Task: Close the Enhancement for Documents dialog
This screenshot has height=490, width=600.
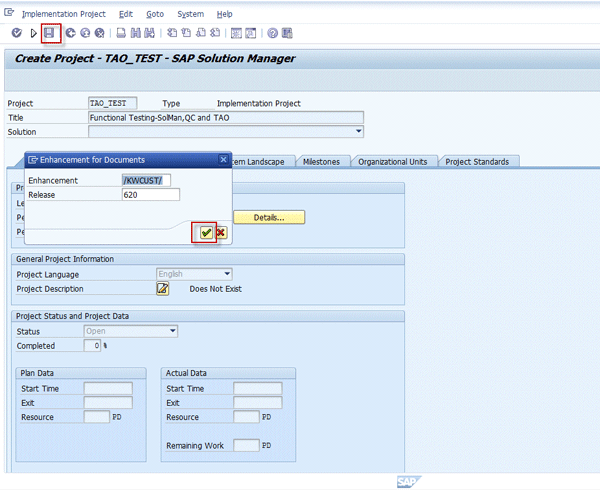Action: tap(223, 160)
